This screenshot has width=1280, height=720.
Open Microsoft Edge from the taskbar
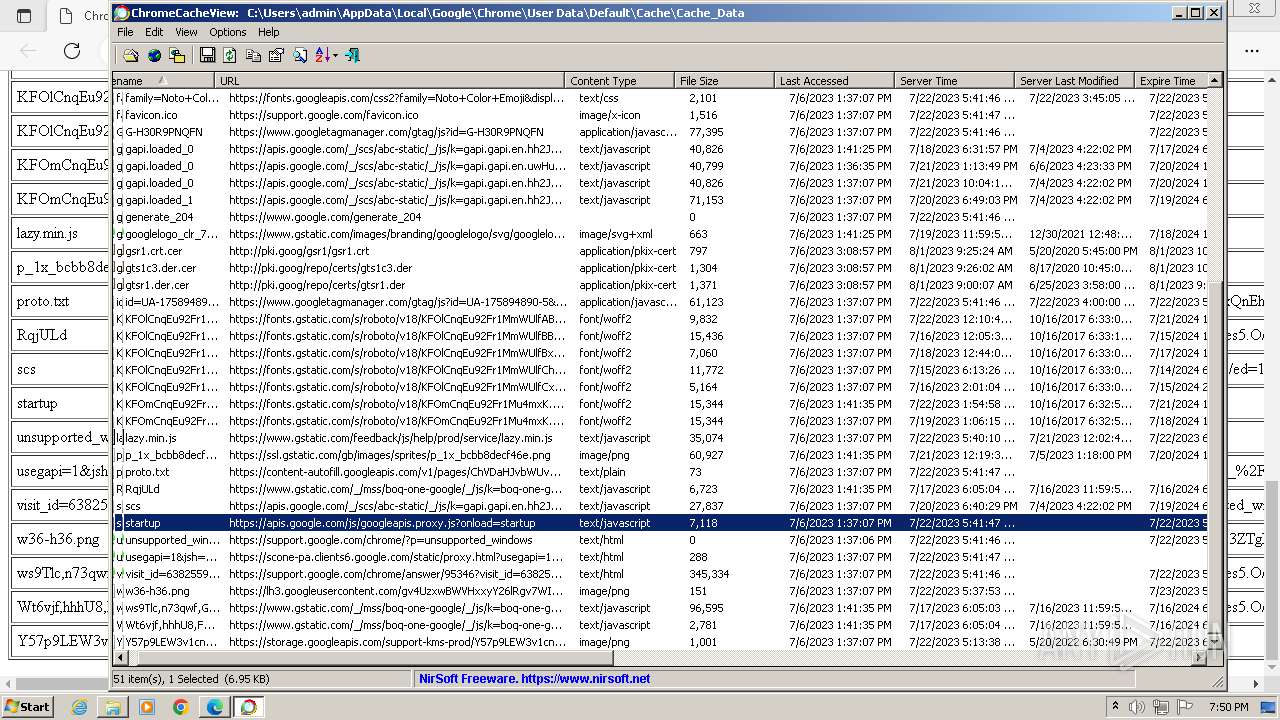(214, 707)
